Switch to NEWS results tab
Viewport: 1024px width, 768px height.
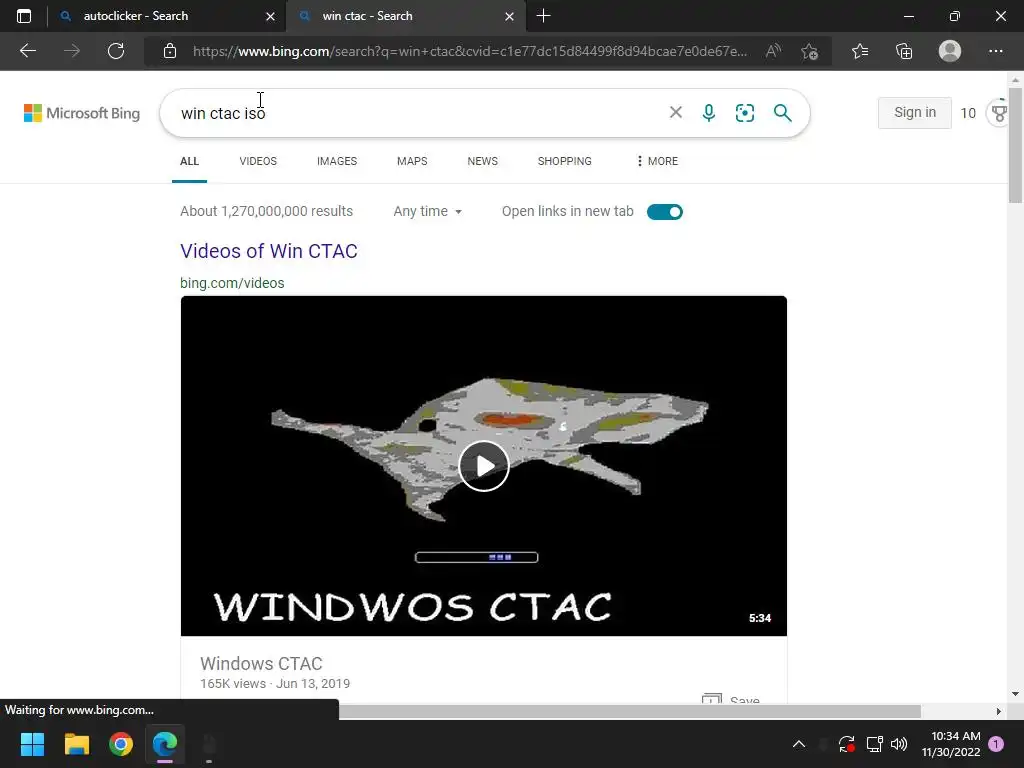point(483,161)
